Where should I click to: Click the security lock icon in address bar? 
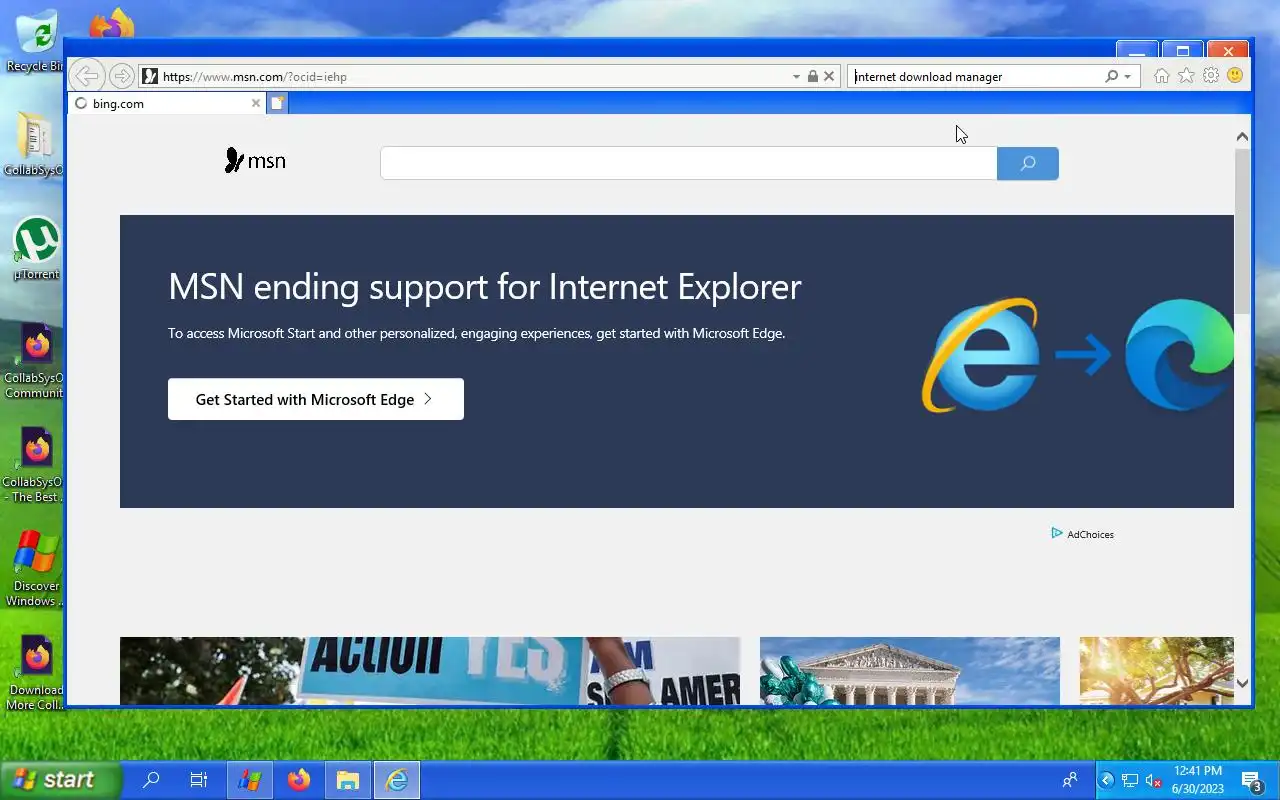coord(812,76)
